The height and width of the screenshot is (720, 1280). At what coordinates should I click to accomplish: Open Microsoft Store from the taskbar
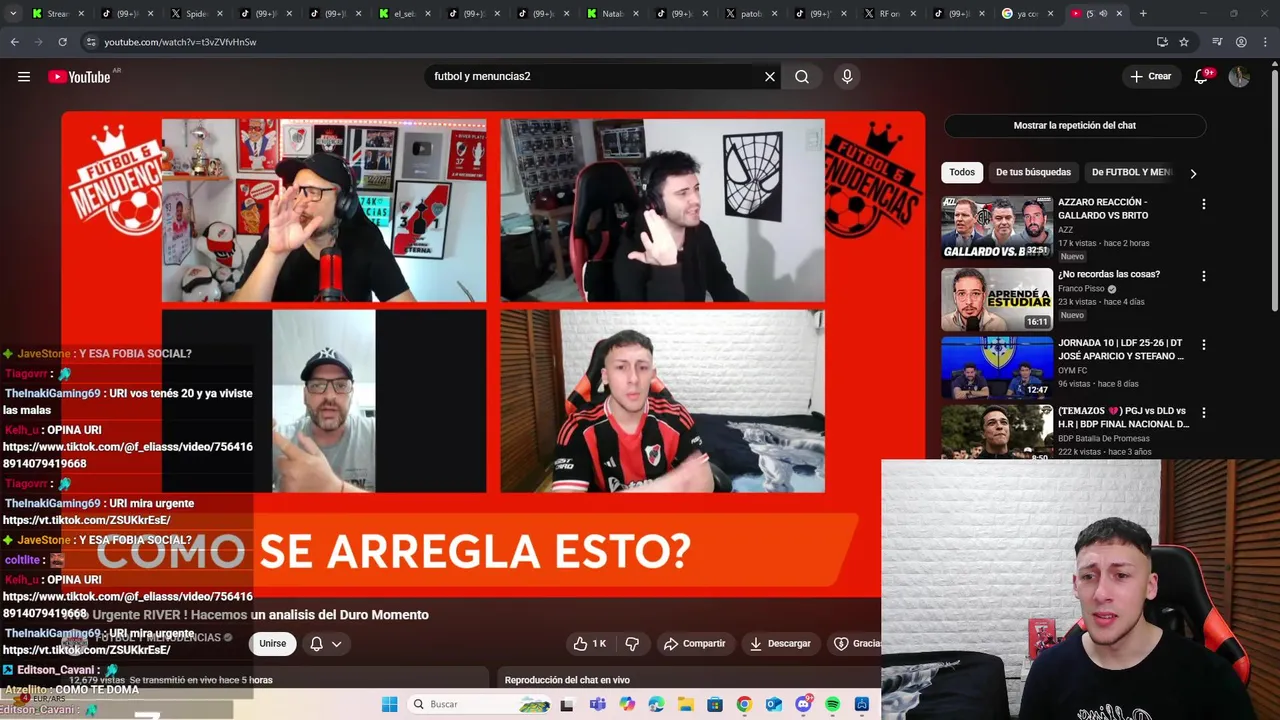pyautogui.click(x=715, y=705)
